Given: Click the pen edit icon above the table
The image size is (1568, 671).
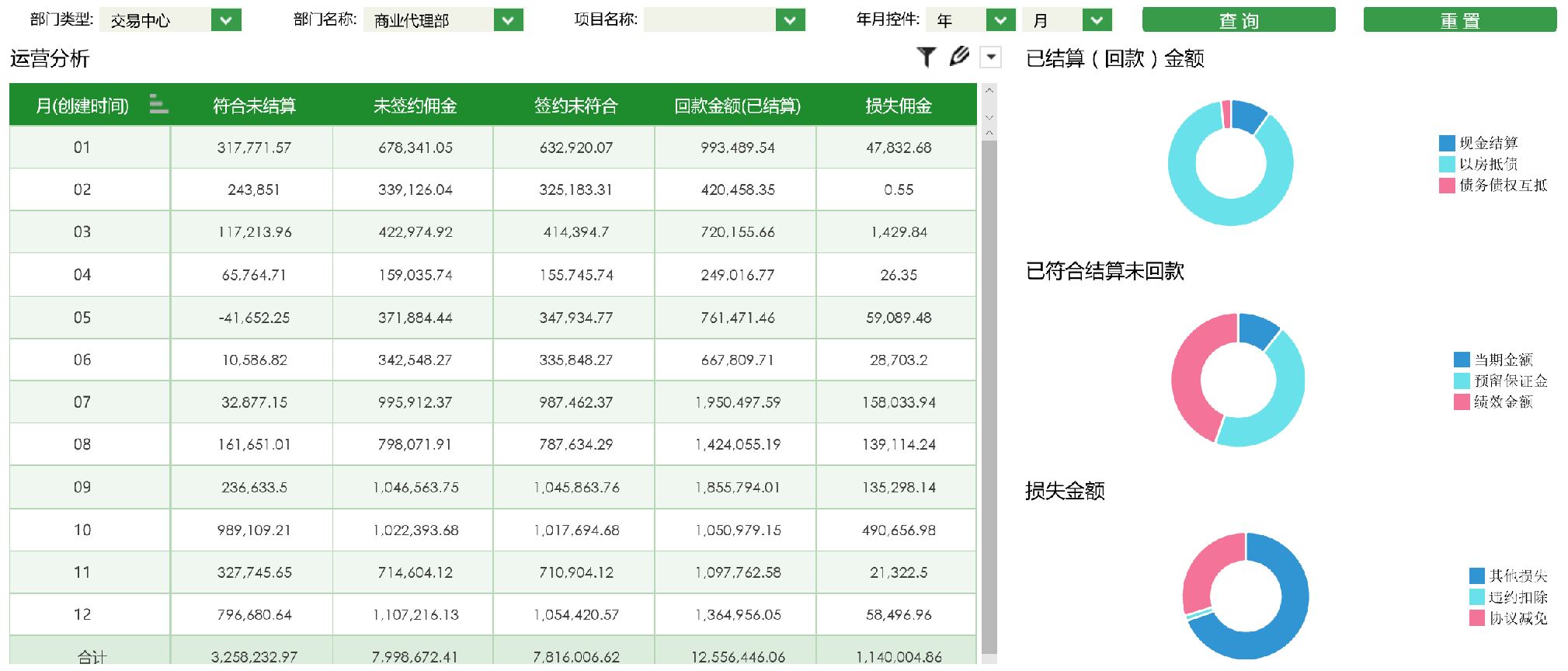Looking at the screenshot, I should (959, 57).
